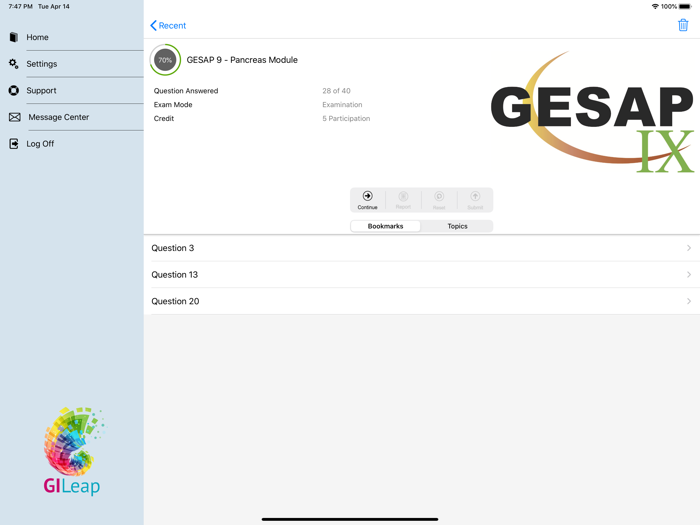Open Support in the sidebar
The width and height of the screenshot is (700, 525).
click(72, 91)
